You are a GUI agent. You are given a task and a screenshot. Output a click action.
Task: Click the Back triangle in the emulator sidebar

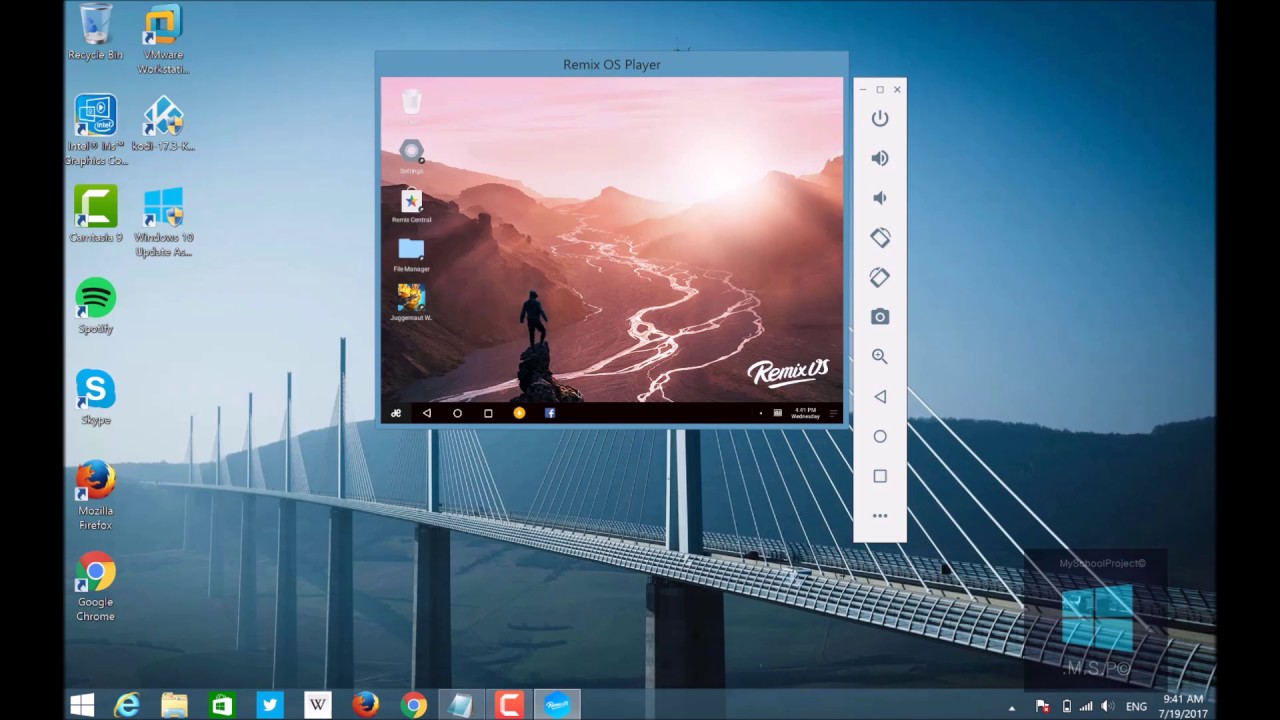pos(880,397)
